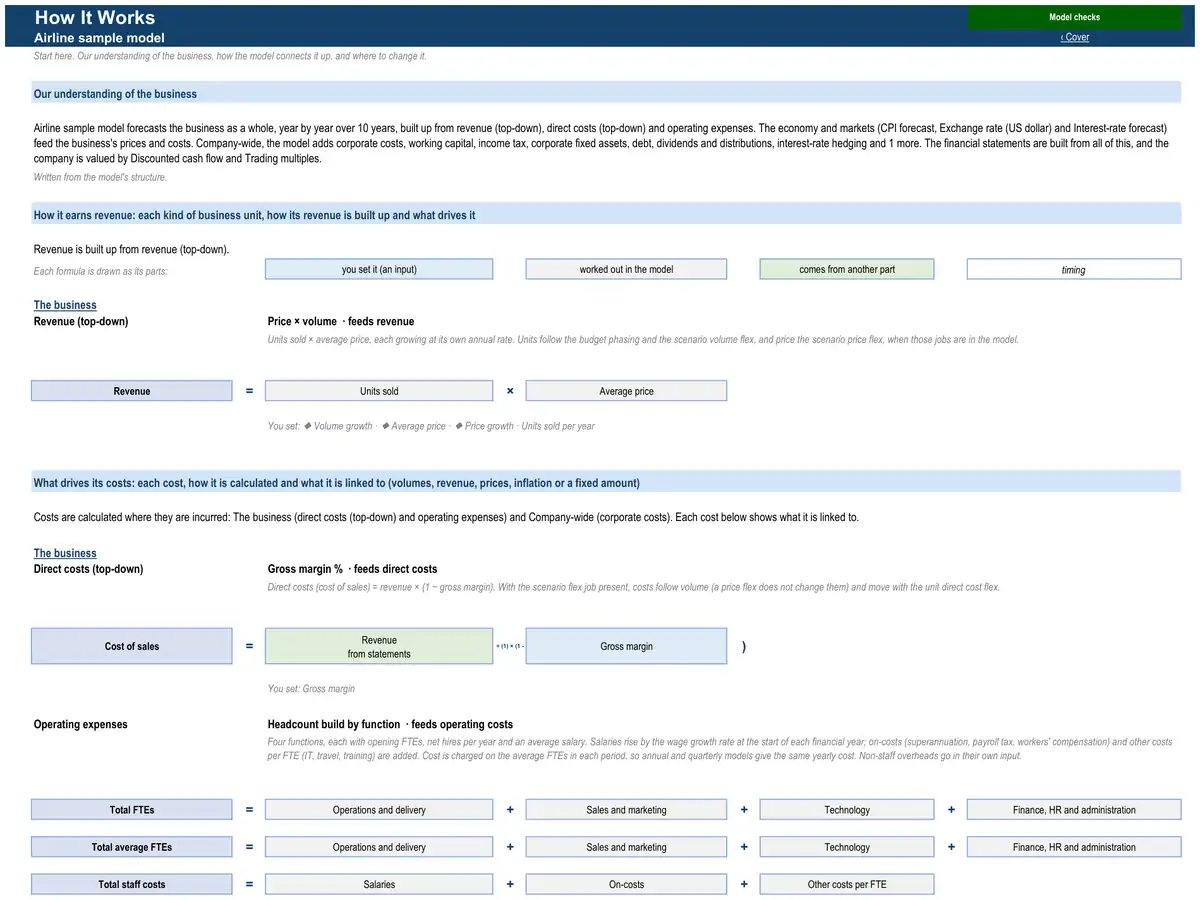The image size is (1200, 900).
Task: Click the 'Operating expenses' label
Action: point(81,724)
